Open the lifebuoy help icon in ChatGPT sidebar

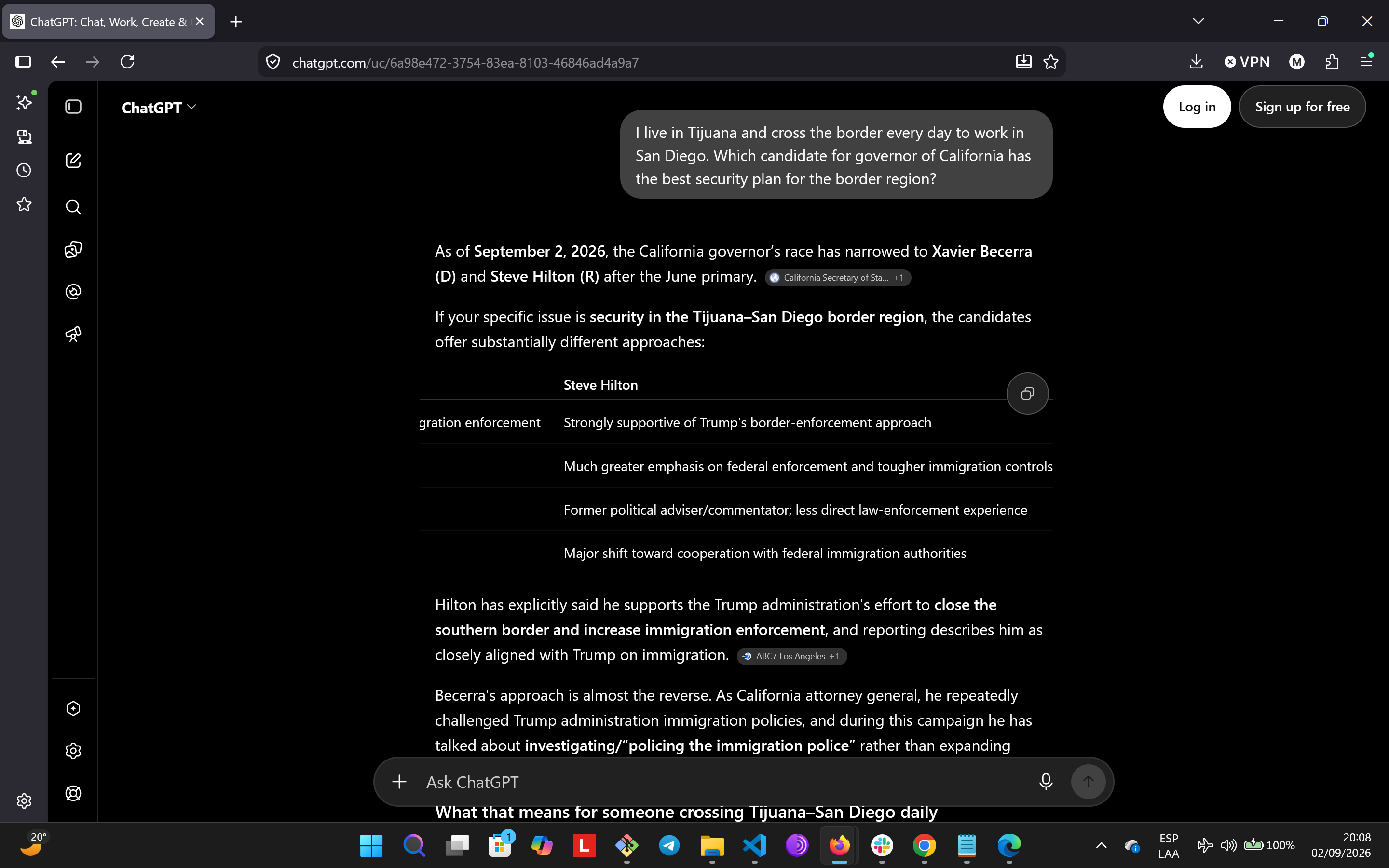click(x=73, y=793)
